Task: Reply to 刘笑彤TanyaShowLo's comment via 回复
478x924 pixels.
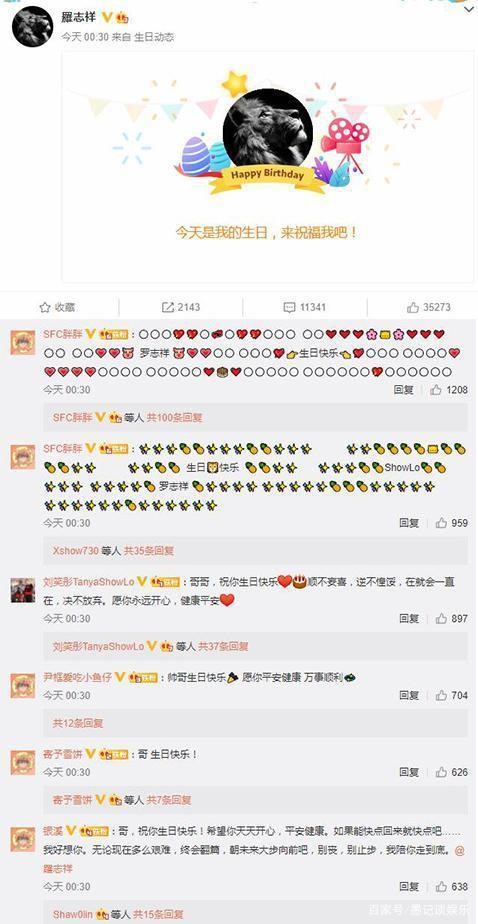Action: tap(409, 618)
